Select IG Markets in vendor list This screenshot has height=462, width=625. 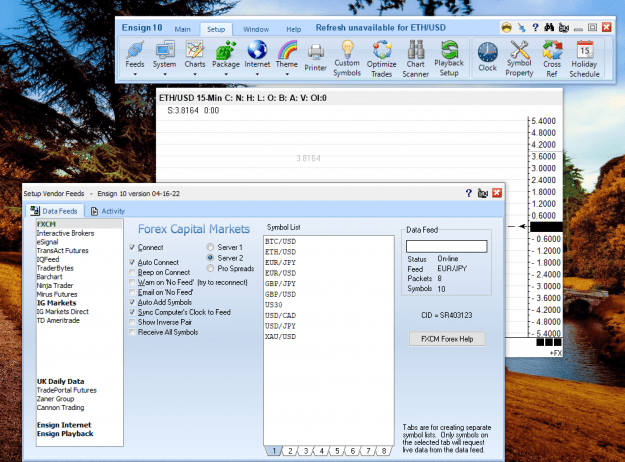pos(56,303)
